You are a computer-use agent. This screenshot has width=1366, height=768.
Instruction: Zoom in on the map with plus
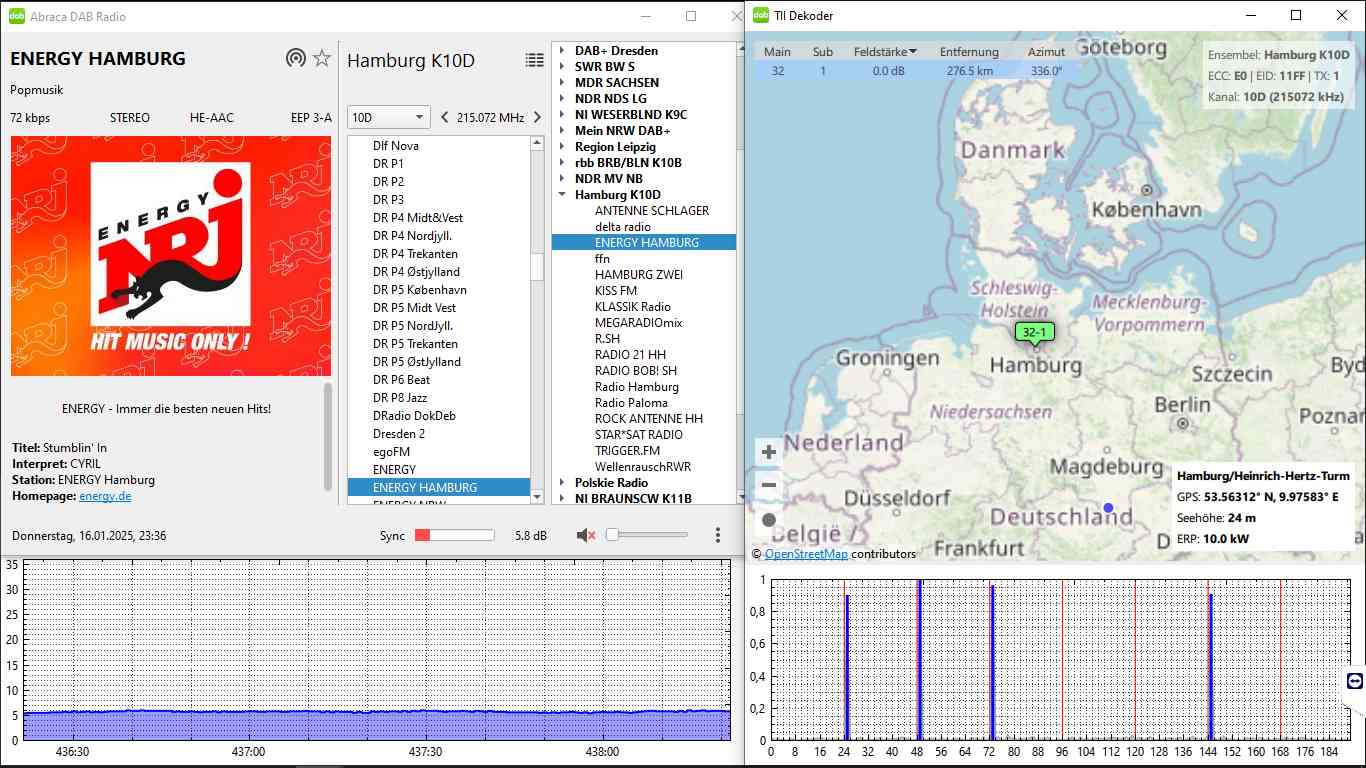pyautogui.click(x=769, y=452)
